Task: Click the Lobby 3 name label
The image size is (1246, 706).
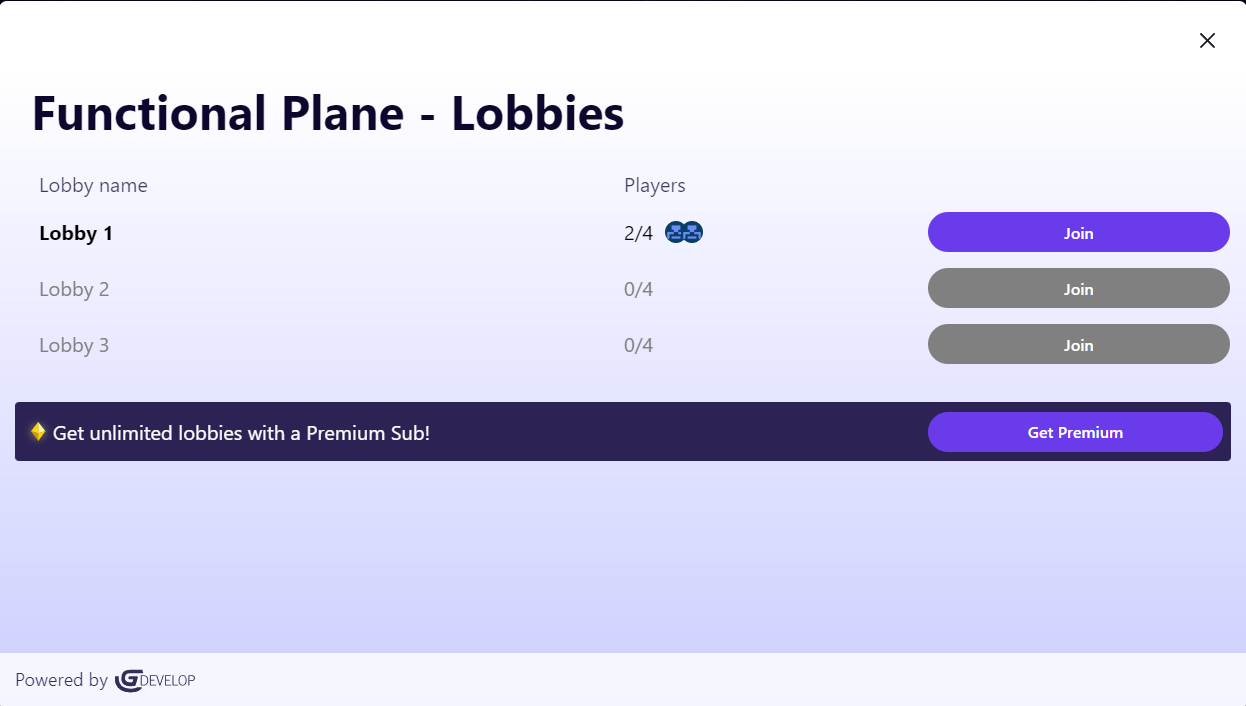Action: [74, 344]
